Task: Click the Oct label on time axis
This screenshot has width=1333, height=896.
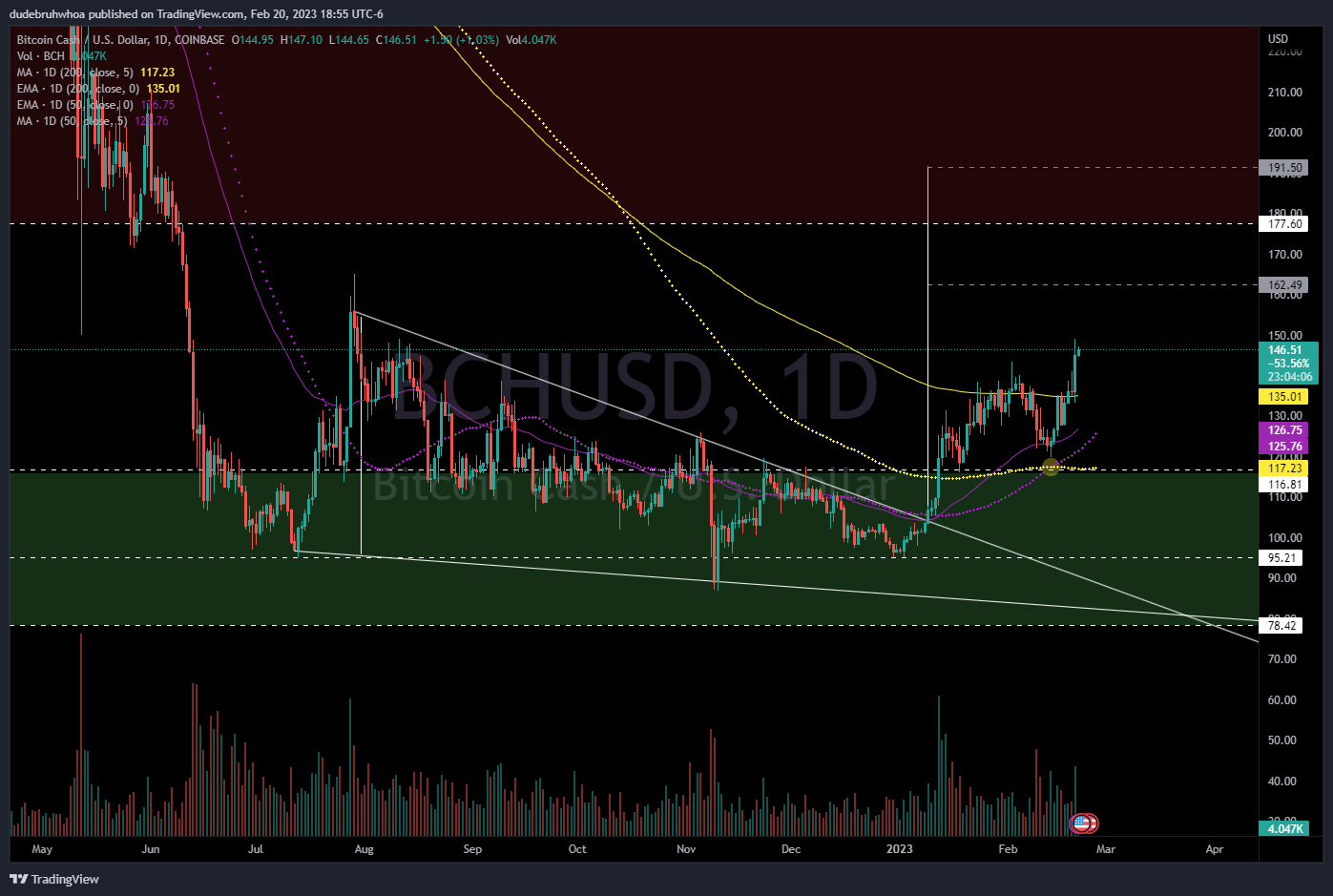Action: click(577, 849)
